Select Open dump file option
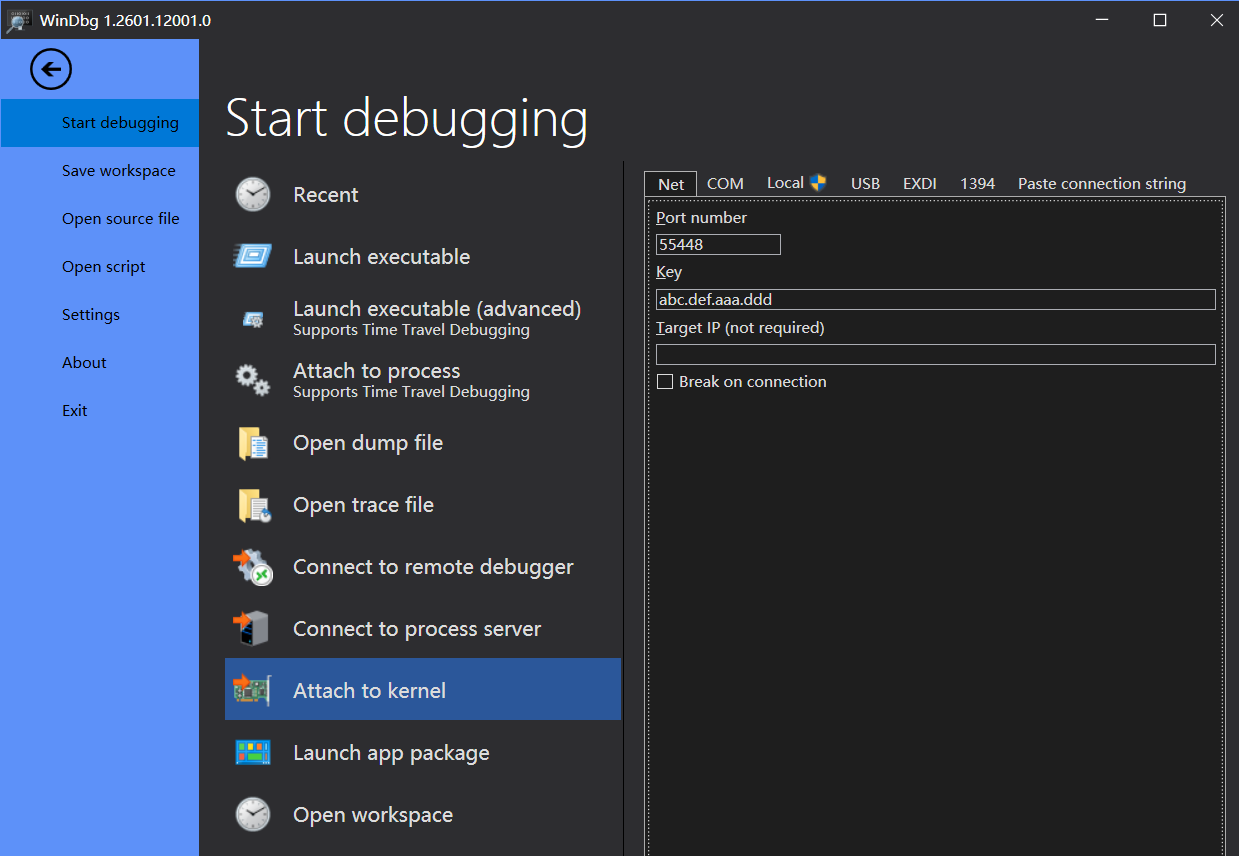This screenshot has height=856, width=1239. (423, 443)
